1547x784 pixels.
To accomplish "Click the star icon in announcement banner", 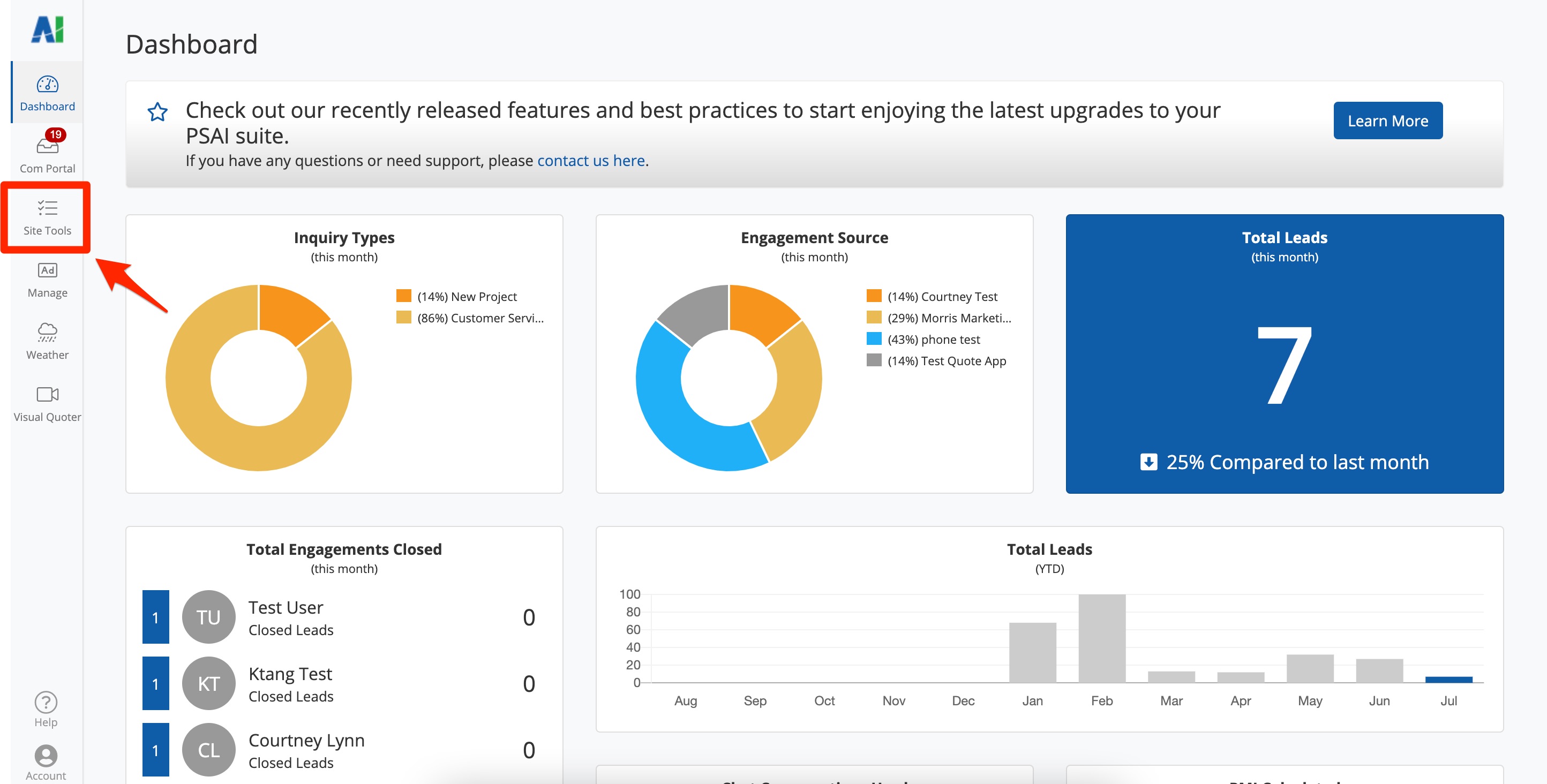I will point(157,112).
